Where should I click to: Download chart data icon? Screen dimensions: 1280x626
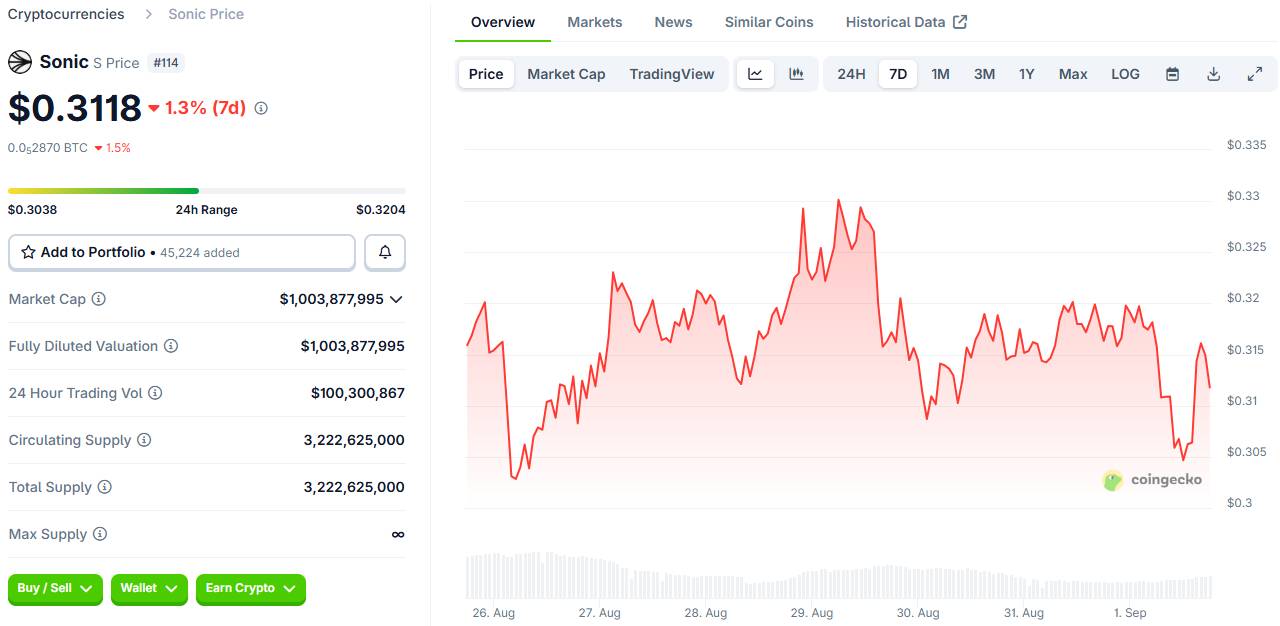pyautogui.click(x=1213, y=74)
